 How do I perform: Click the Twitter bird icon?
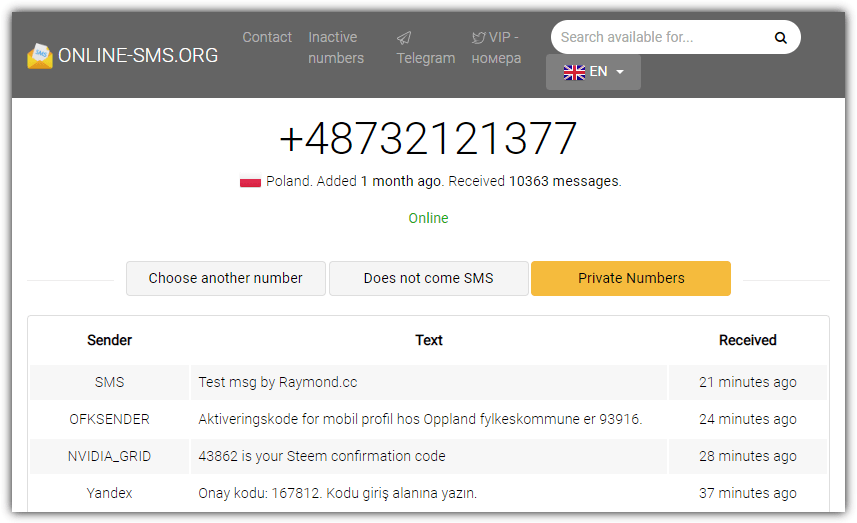[x=479, y=38]
